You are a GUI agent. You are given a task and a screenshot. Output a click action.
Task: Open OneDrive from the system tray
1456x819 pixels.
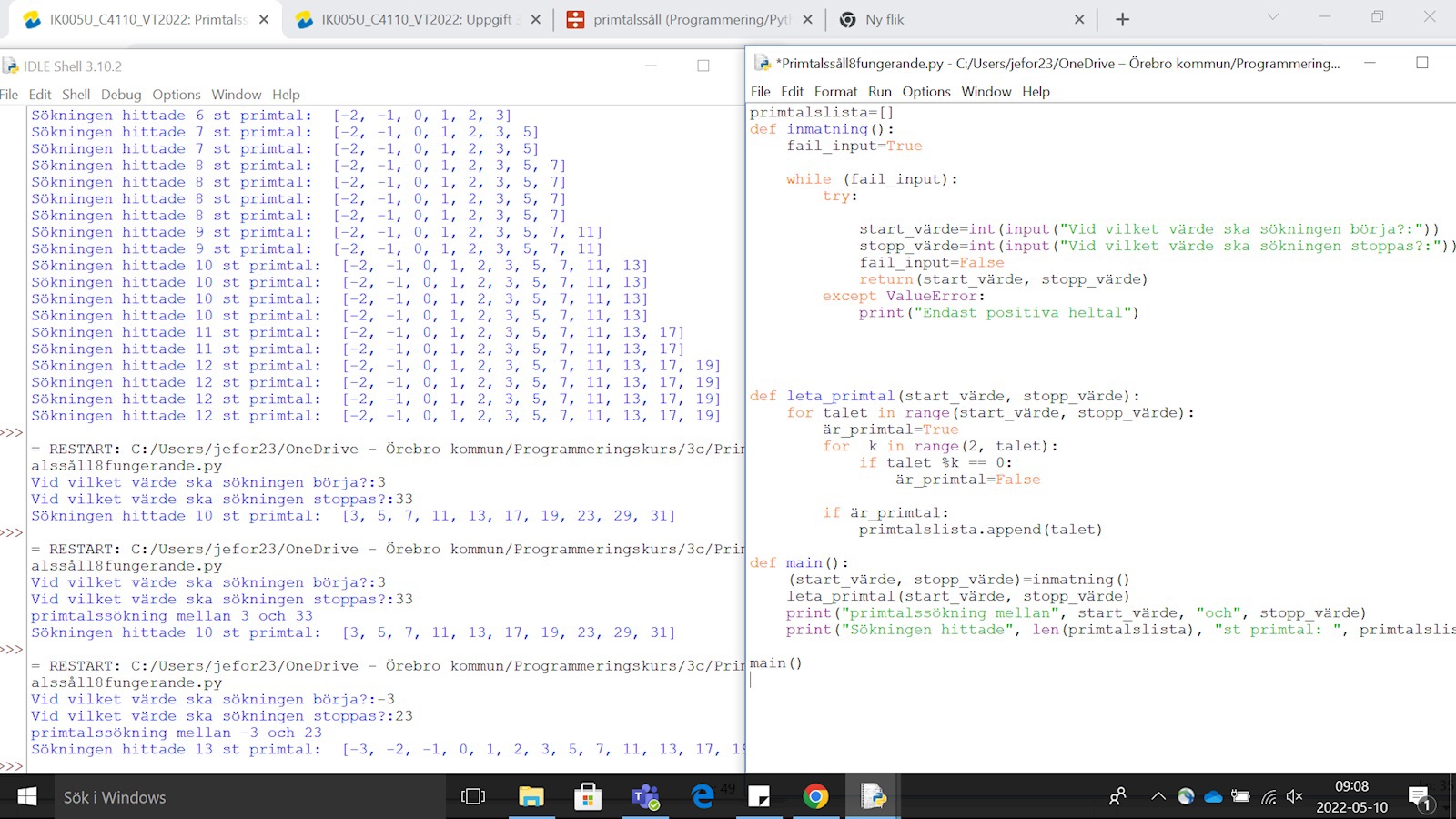click(x=1212, y=796)
